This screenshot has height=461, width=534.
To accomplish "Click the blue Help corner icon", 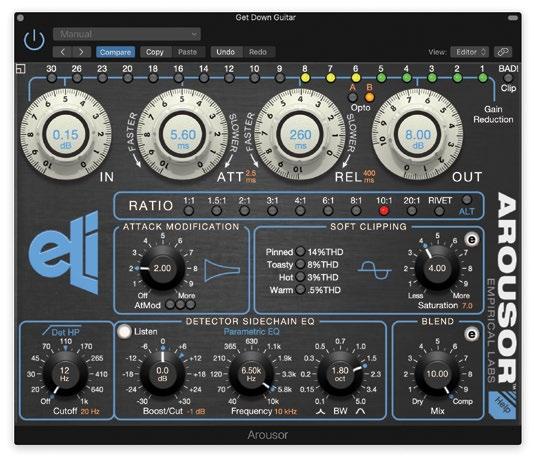I will coord(502,405).
